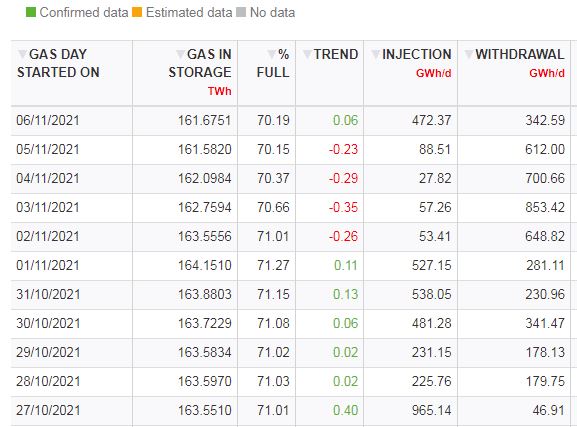Click green Confirmed data legend square
The height and width of the screenshot is (427, 577).
[x=31, y=12]
